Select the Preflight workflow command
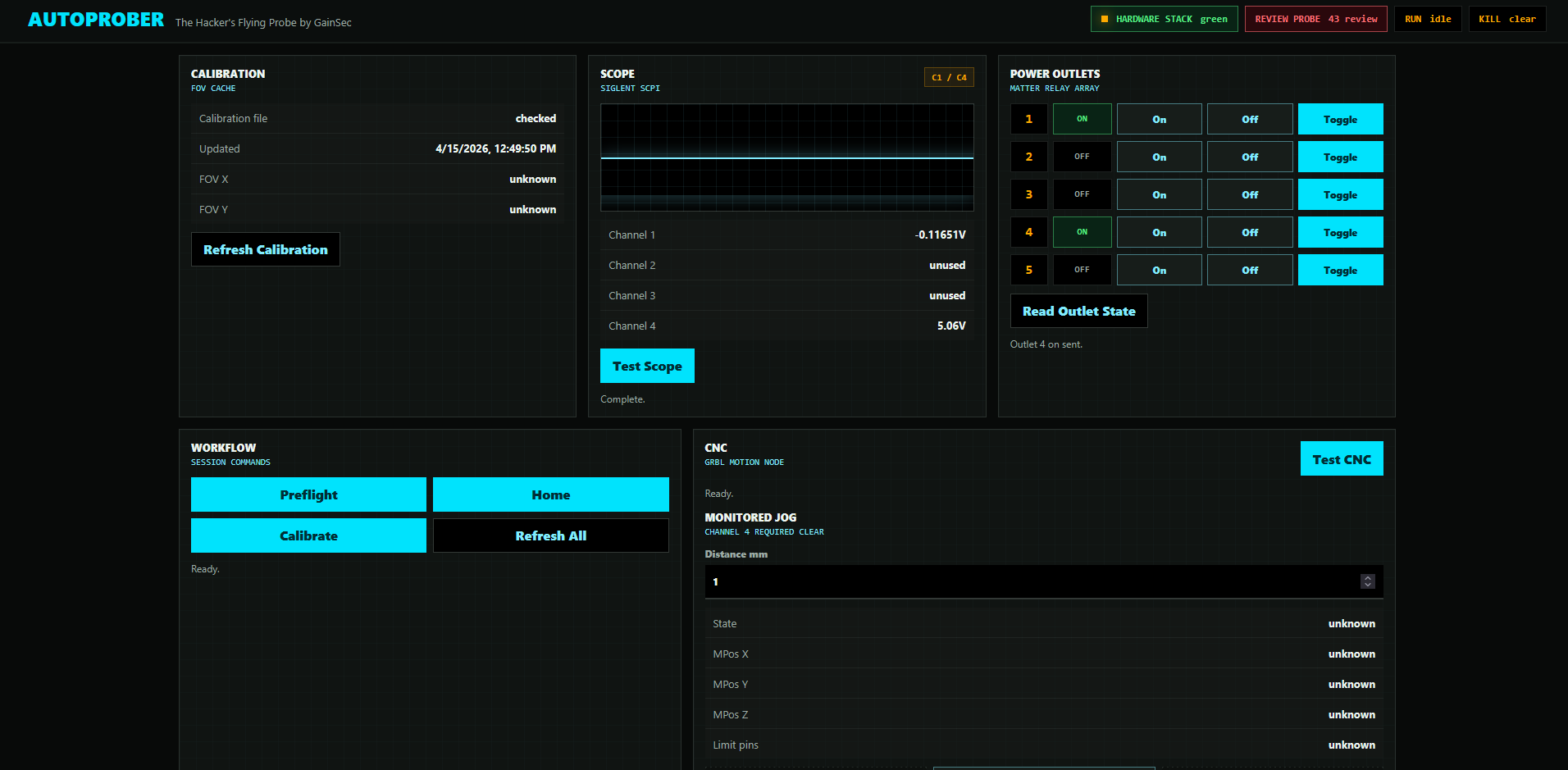 (308, 494)
